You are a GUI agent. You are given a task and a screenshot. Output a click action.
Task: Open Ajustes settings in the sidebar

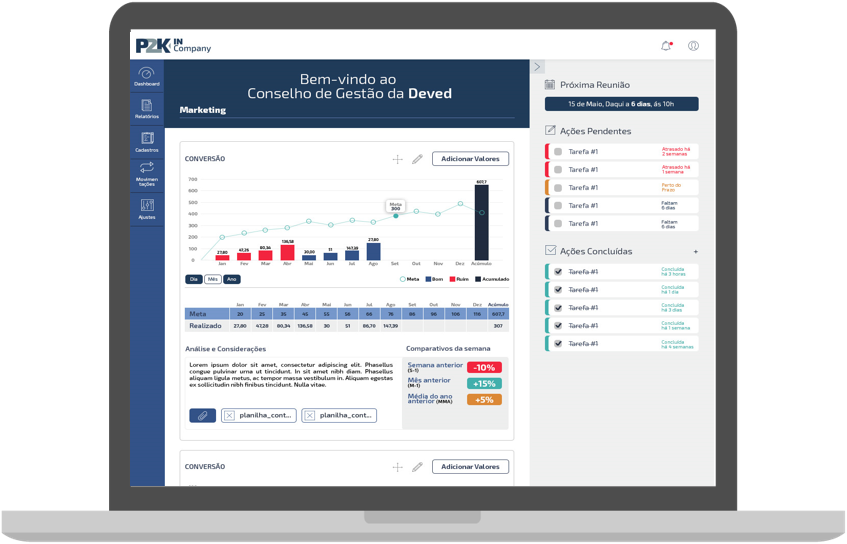tap(147, 209)
